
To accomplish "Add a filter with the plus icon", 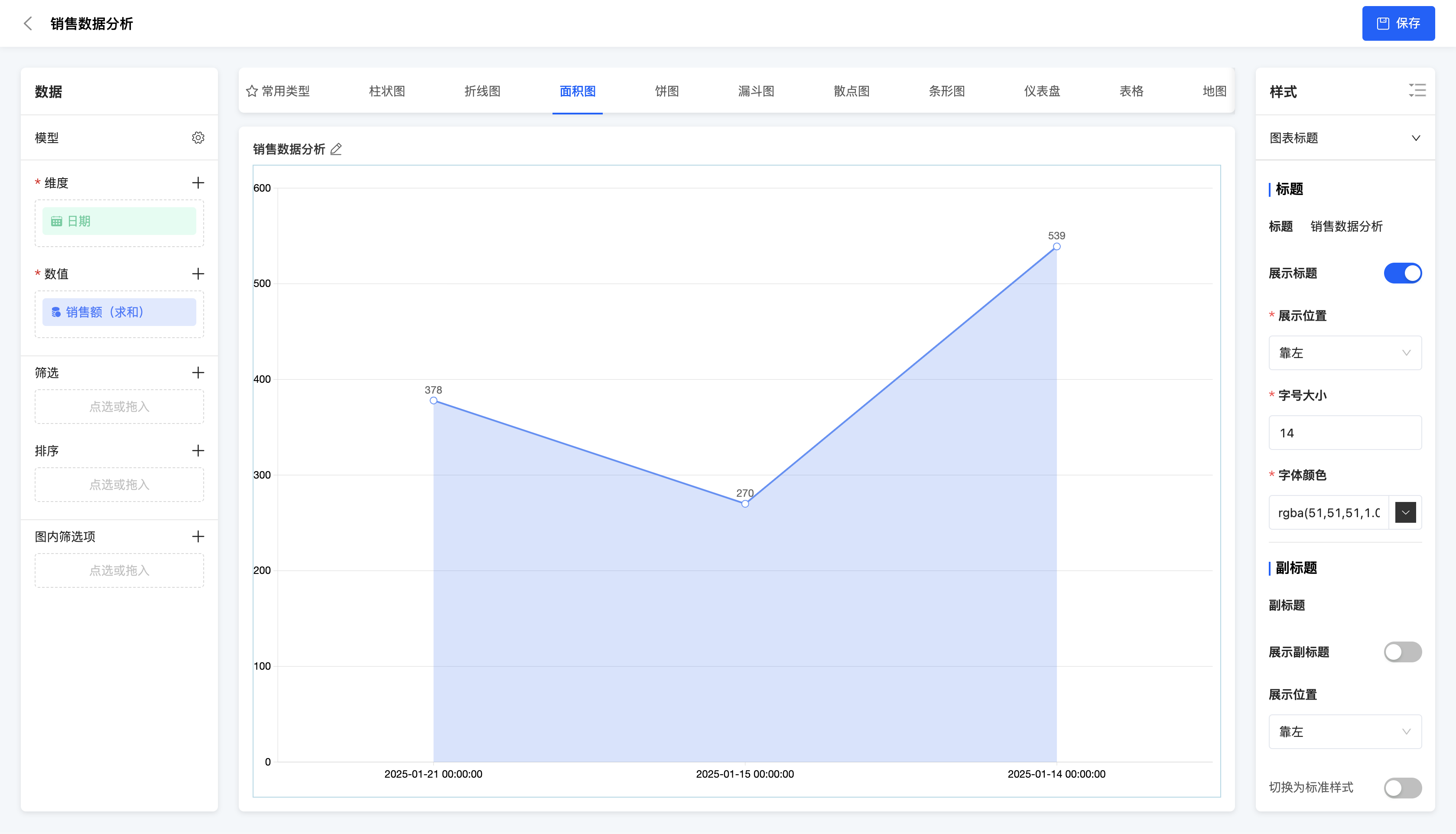I will coord(198,372).
